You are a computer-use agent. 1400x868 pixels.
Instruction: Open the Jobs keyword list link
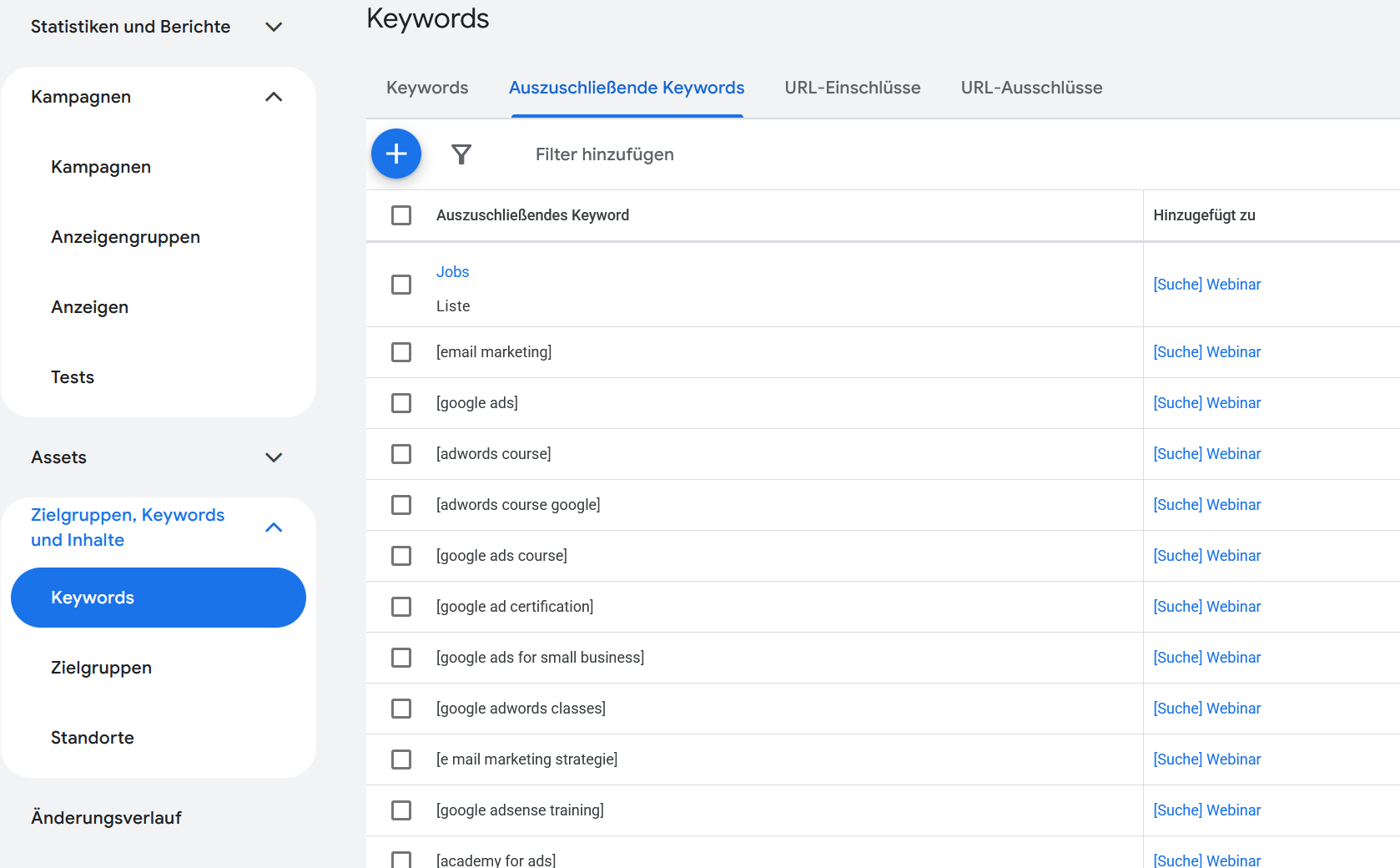click(452, 271)
